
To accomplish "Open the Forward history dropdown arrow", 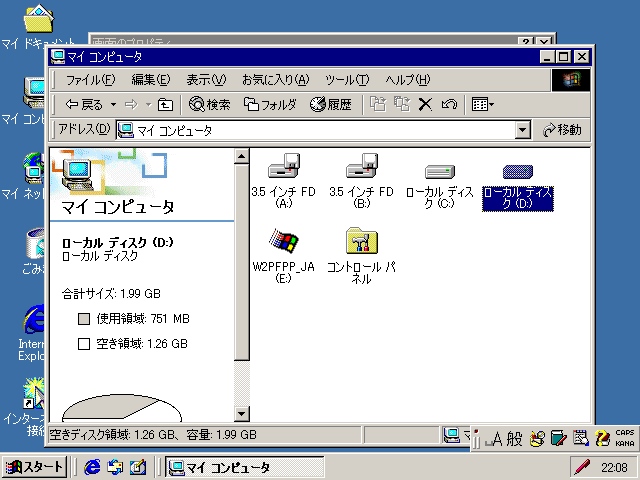I will (149, 105).
